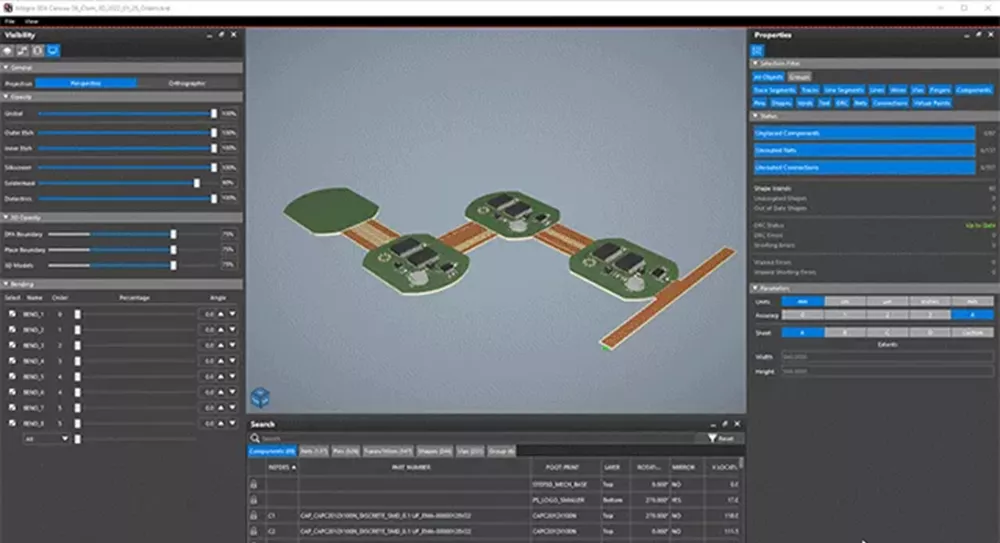Switch to the Pins tab in Search
Image resolution: width=1000 pixels, height=543 pixels.
[345, 452]
